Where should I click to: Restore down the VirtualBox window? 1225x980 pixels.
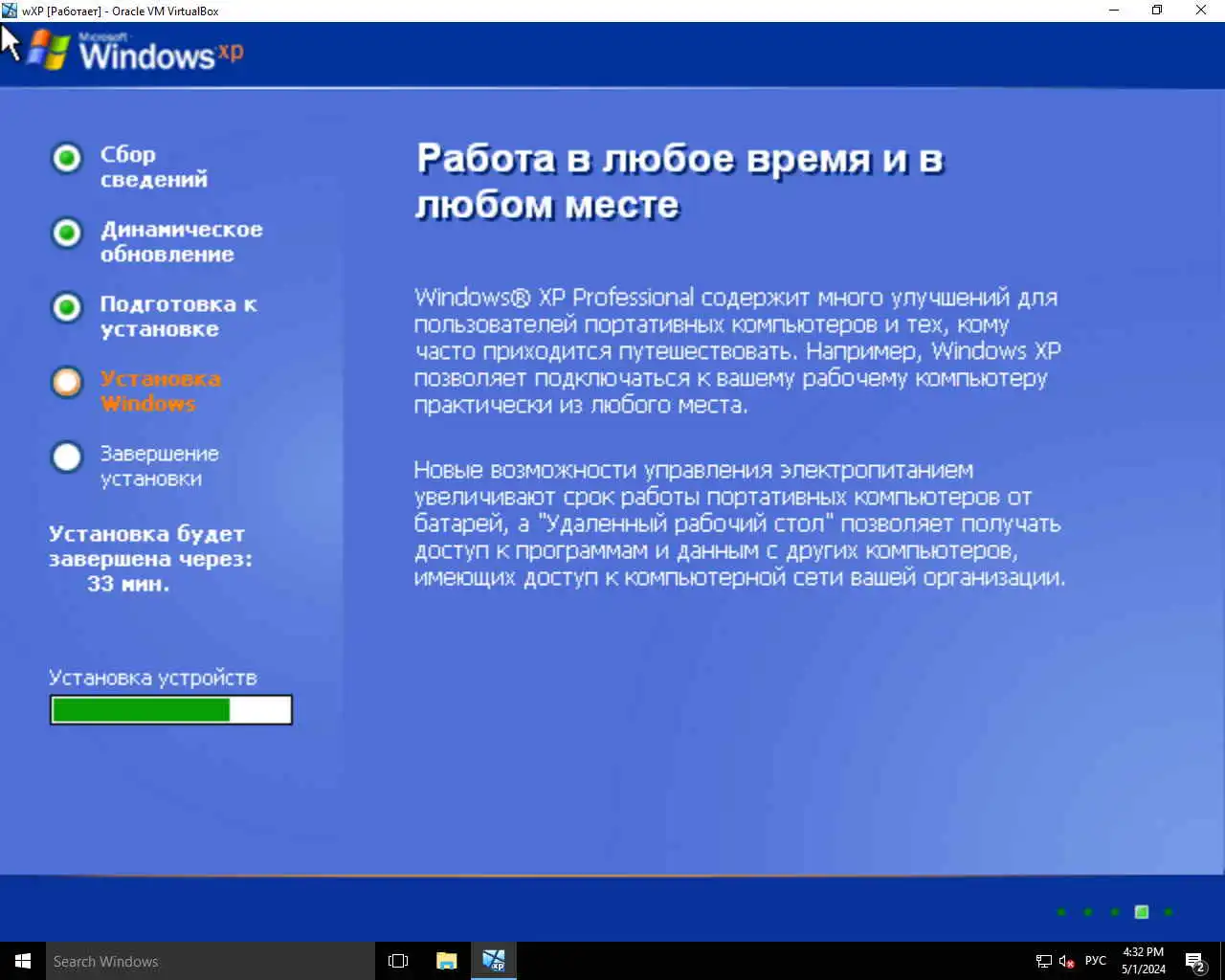coord(1157,11)
